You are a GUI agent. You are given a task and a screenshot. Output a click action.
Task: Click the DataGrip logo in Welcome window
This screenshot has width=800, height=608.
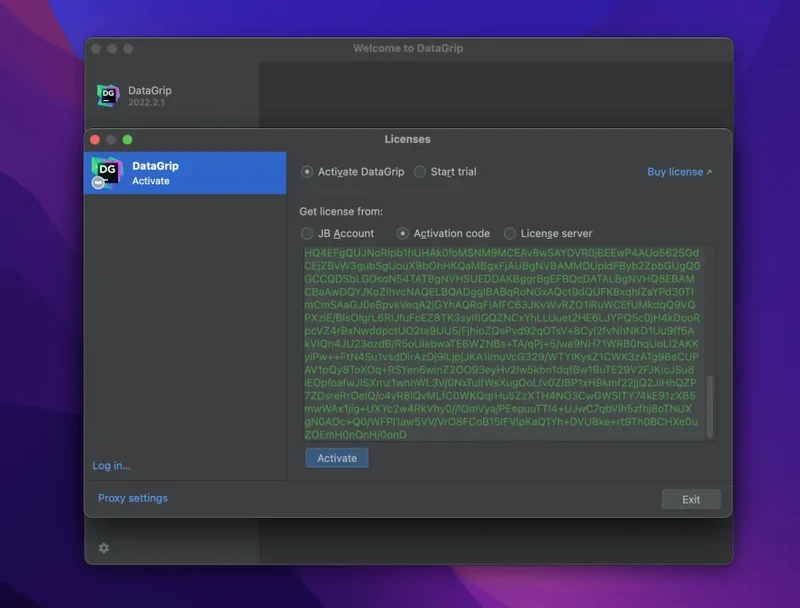108,96
